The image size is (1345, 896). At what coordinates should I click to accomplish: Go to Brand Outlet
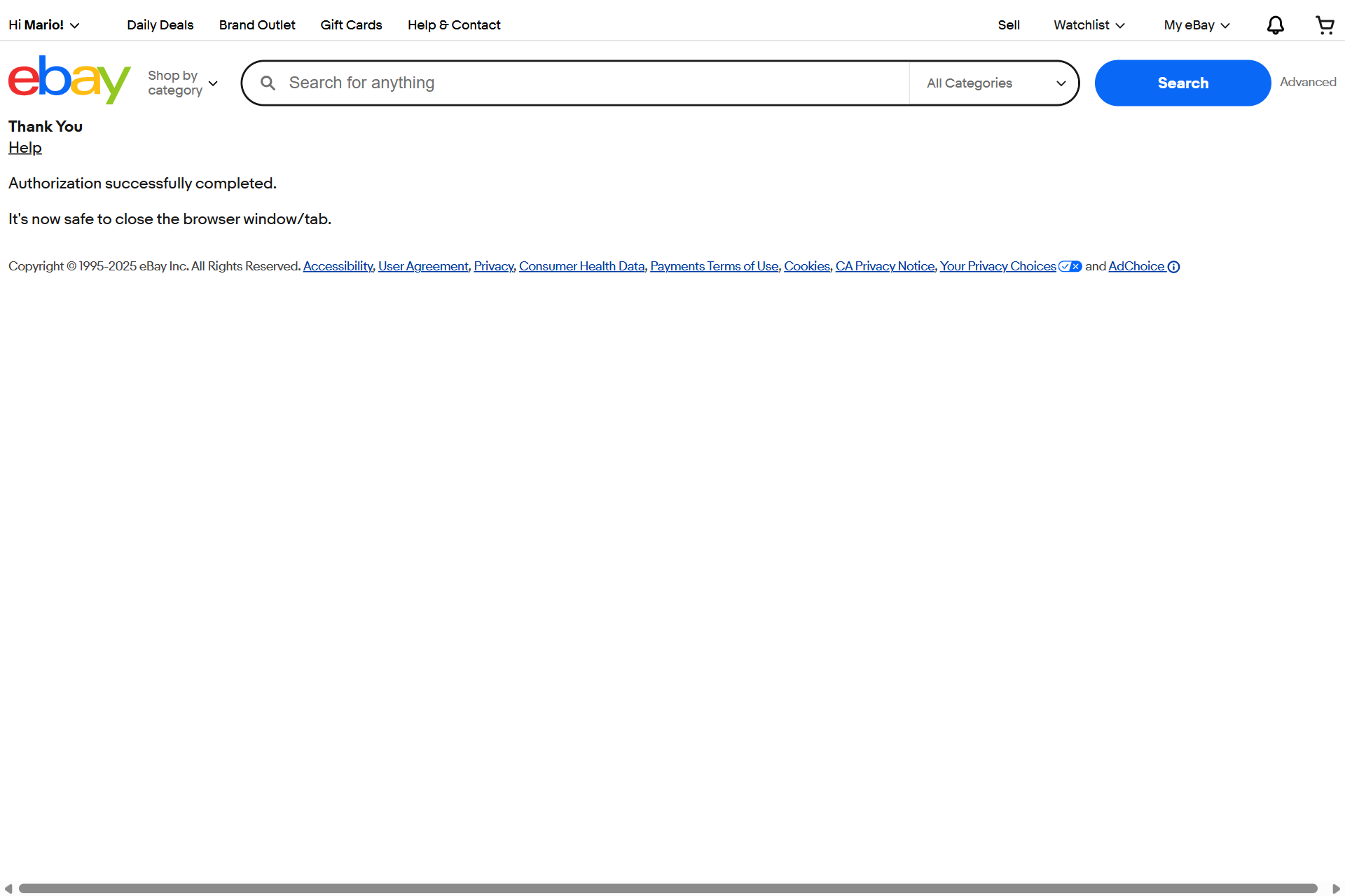[256, 25]
